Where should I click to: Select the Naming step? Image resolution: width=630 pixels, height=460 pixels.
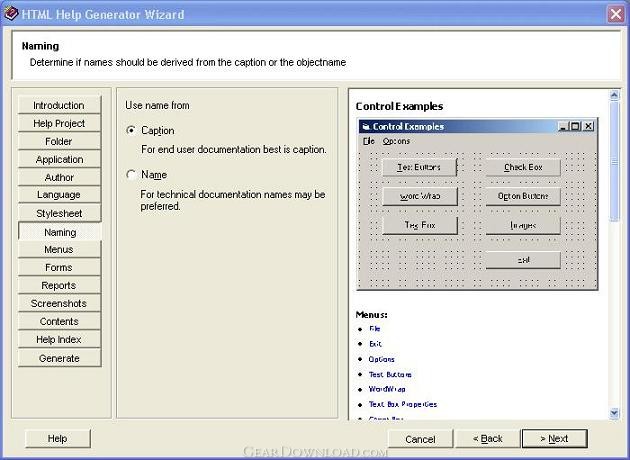(x=59, y=232)
